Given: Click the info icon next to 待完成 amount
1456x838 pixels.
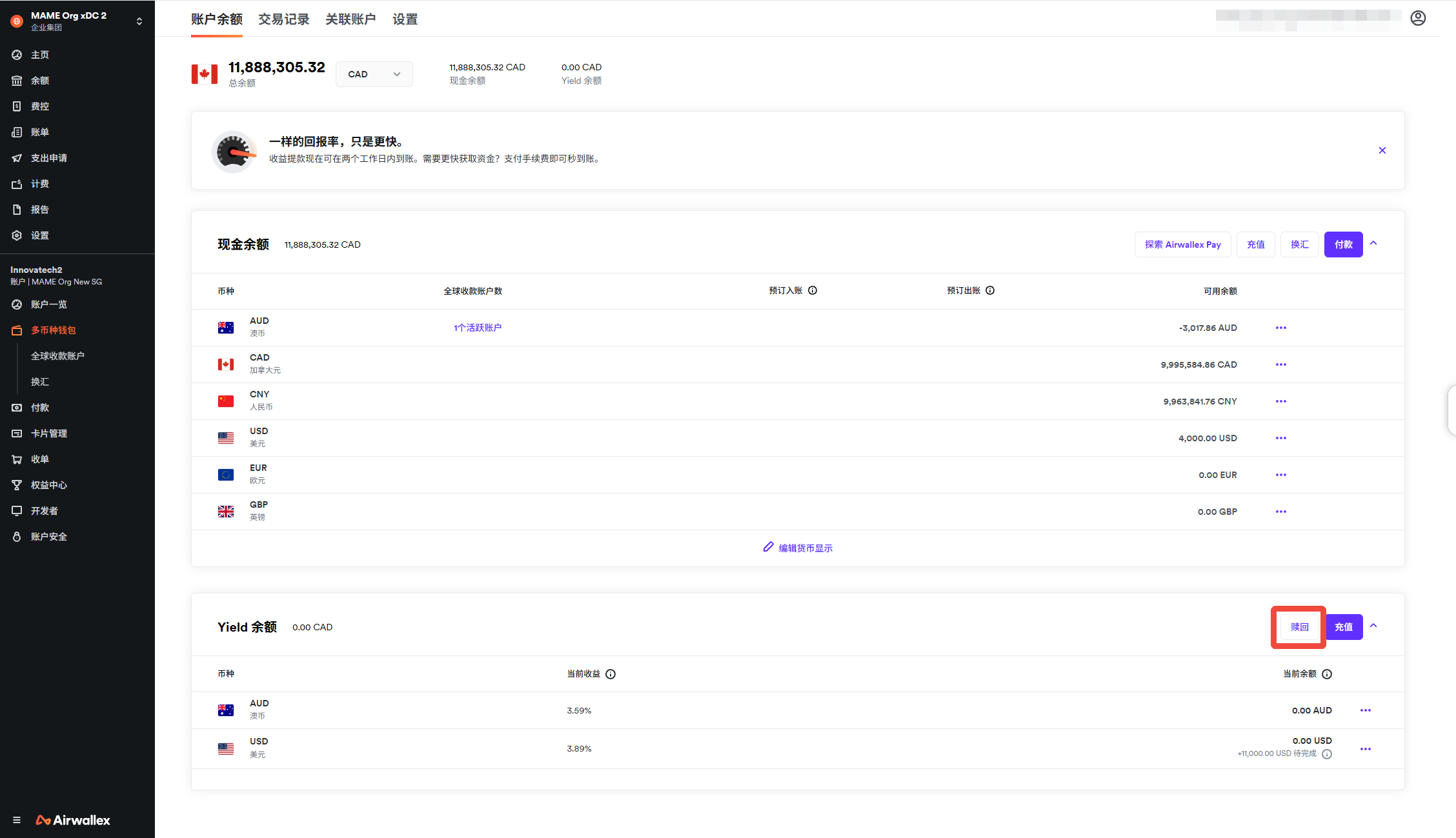Looking at the screenshot, I should (1327, 754).
